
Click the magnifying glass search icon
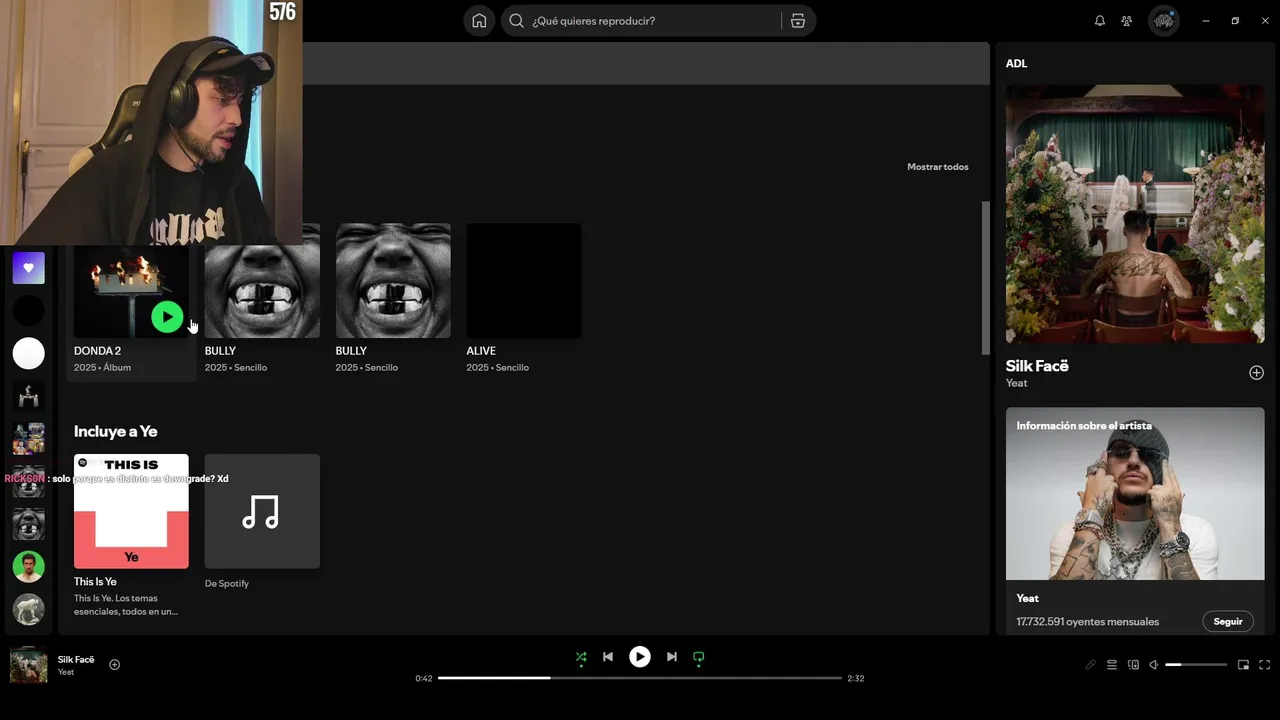[516, 21]
